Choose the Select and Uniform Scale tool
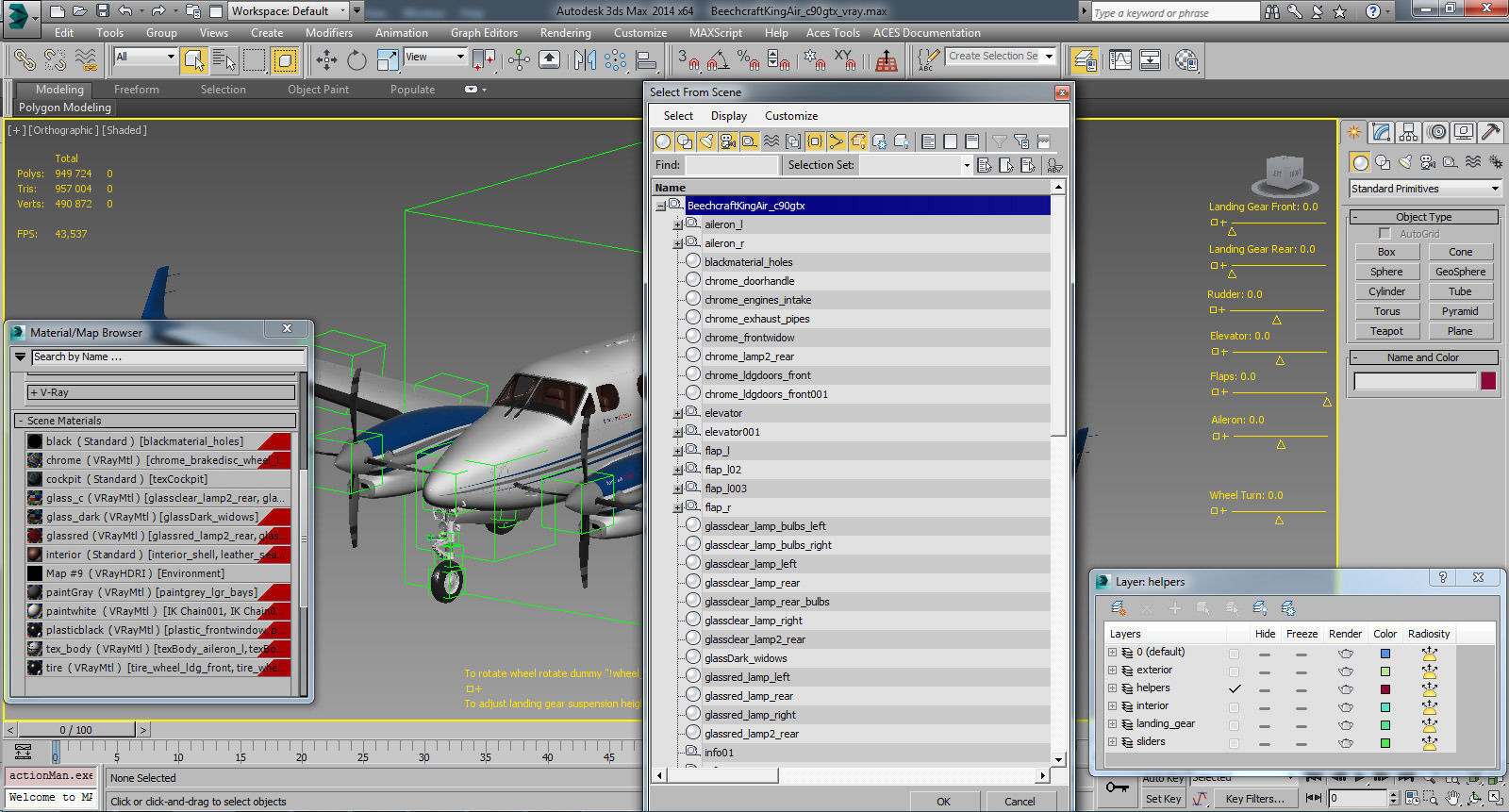This screenshot has height=812, width=1509. click(x=387, y=60)
